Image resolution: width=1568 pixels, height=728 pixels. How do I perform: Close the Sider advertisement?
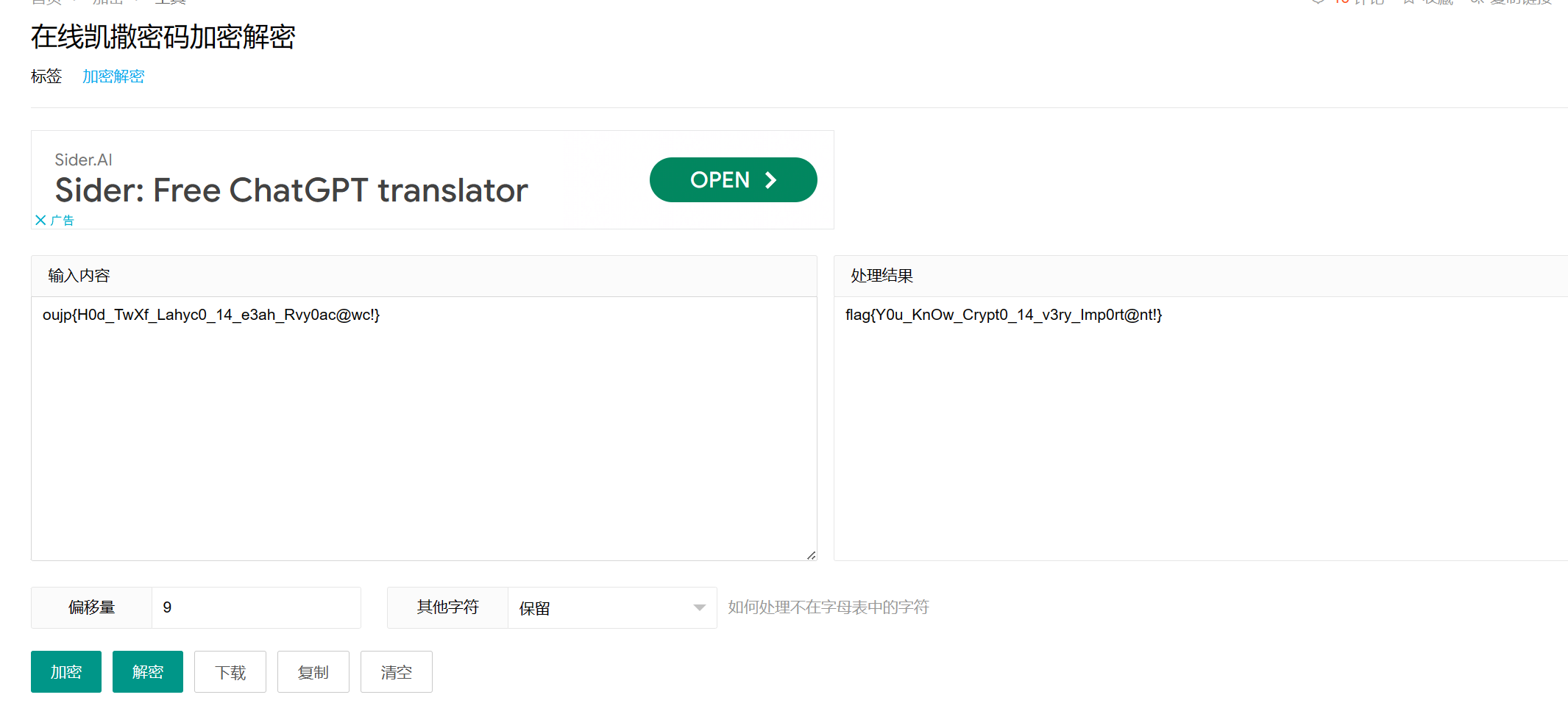[42, 220]
